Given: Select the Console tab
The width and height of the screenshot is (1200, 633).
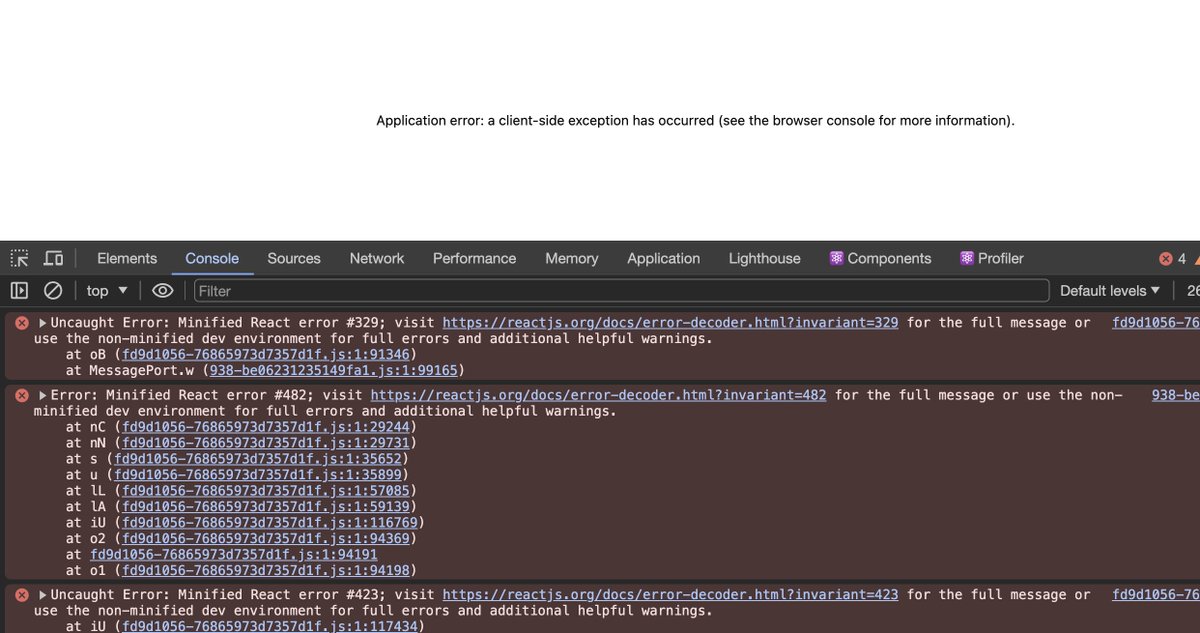Looking at the screenshot, I should pyautogui.click(x=212, y=258).
